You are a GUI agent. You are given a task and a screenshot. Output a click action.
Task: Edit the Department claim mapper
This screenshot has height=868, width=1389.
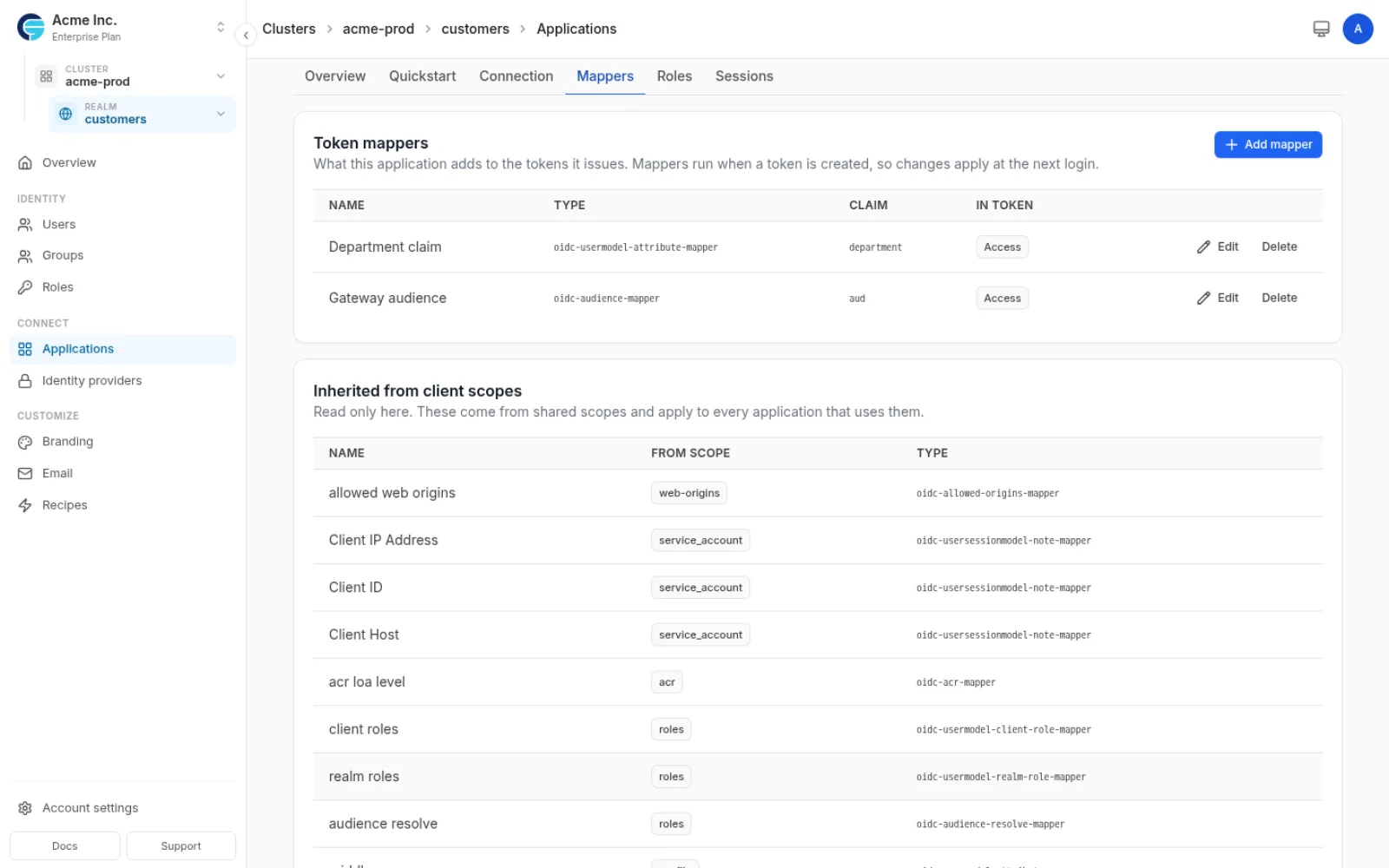coord(1218,247)
